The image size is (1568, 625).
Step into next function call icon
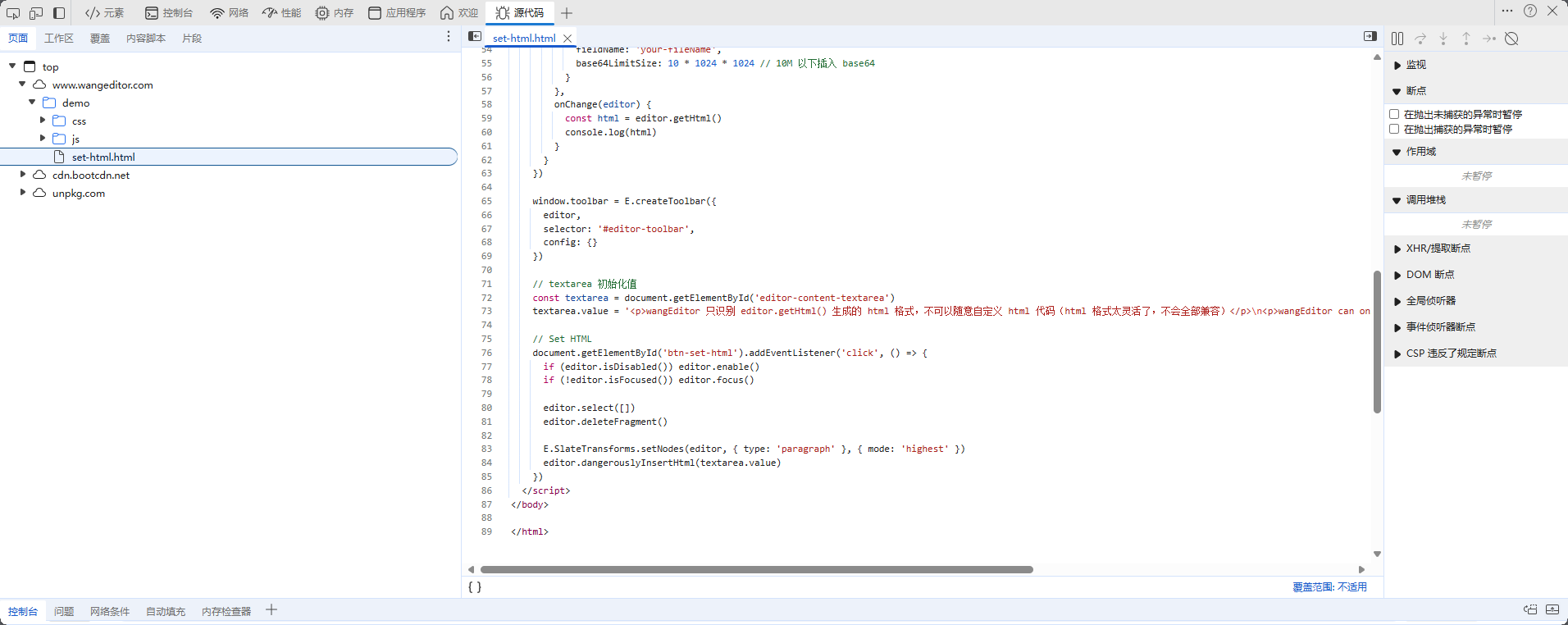tap(1443, 39)
